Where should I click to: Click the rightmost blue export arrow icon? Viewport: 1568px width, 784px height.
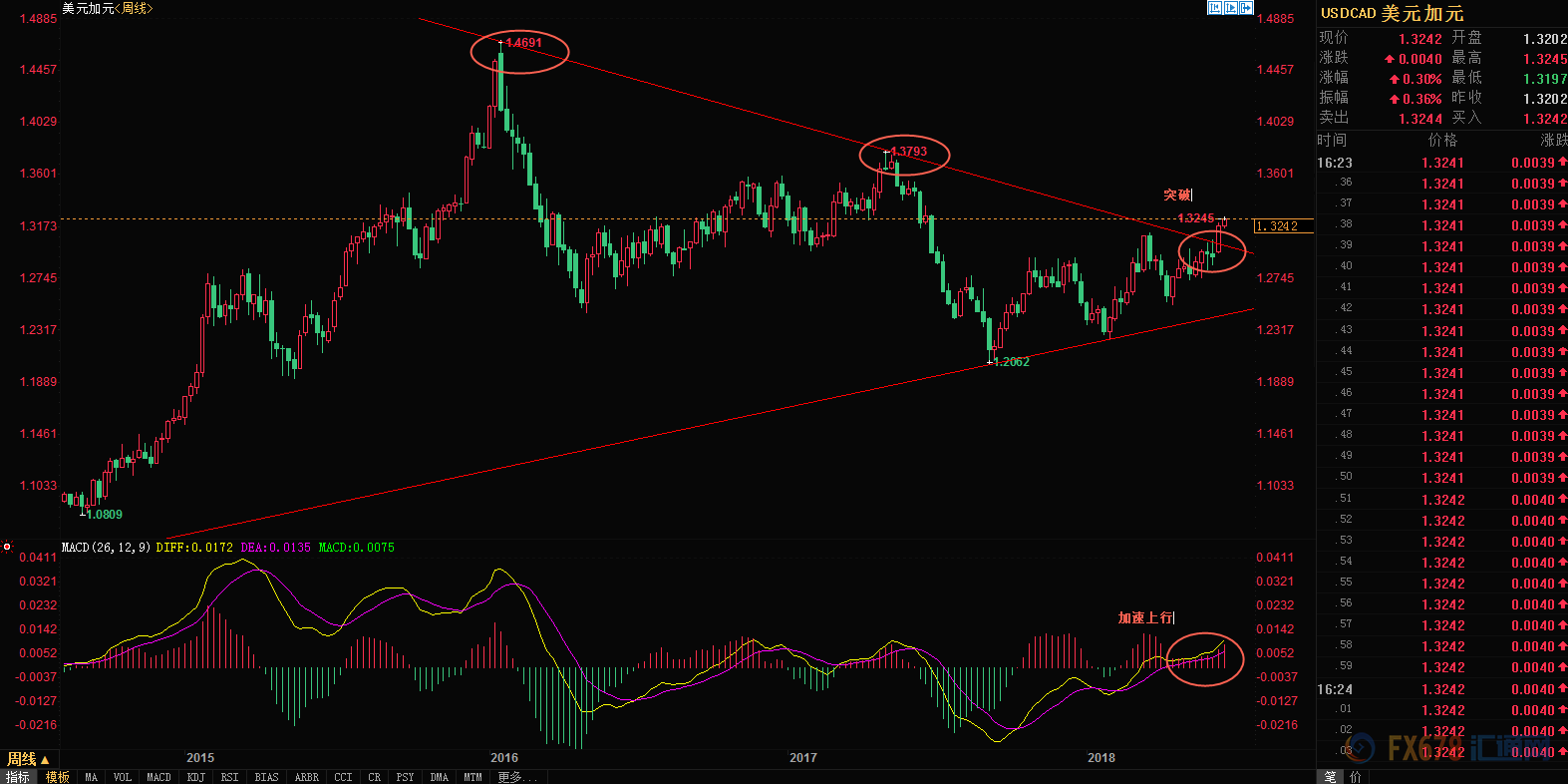1246,8
